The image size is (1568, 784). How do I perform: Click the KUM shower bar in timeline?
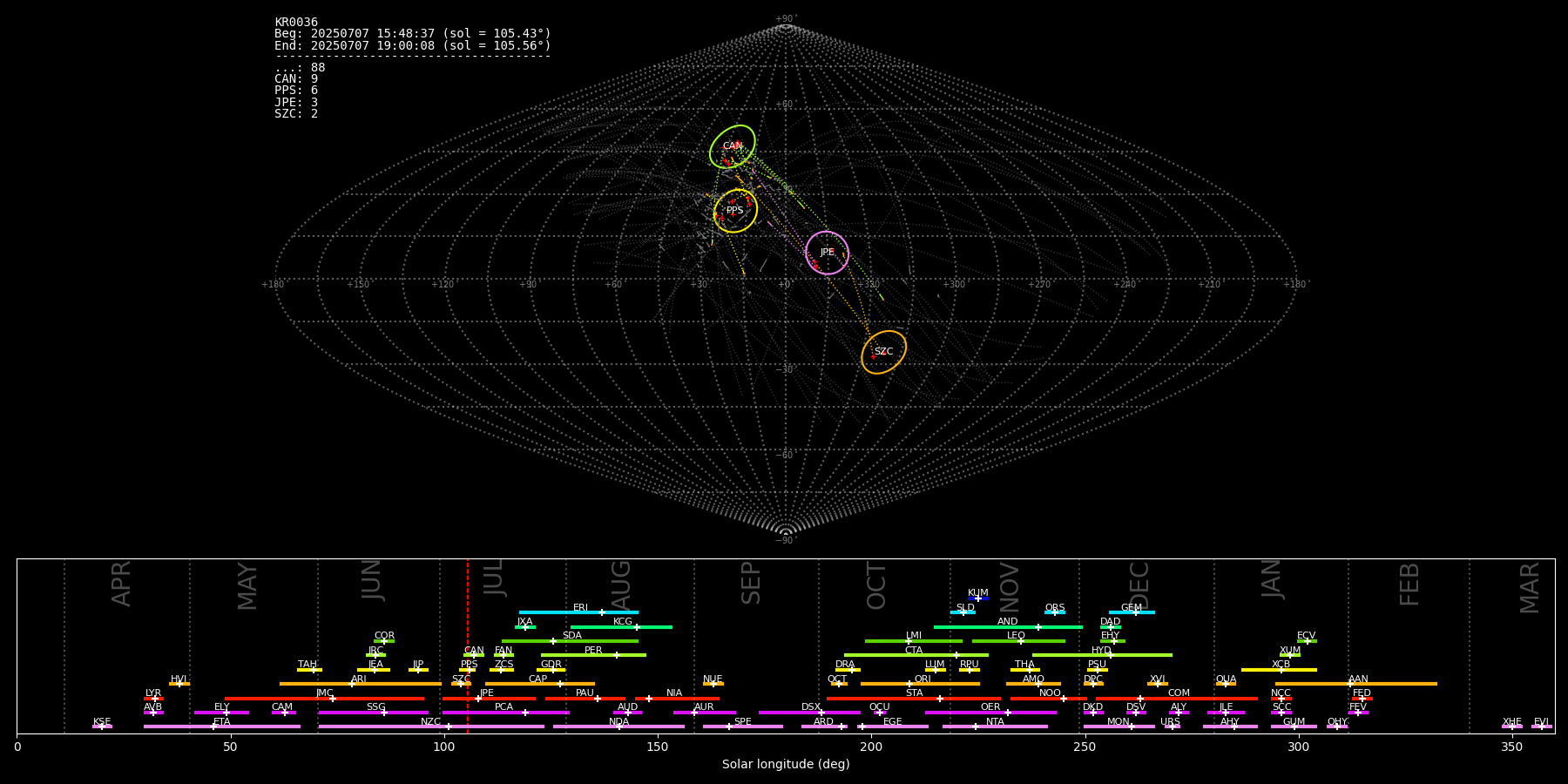coord(978,598)
